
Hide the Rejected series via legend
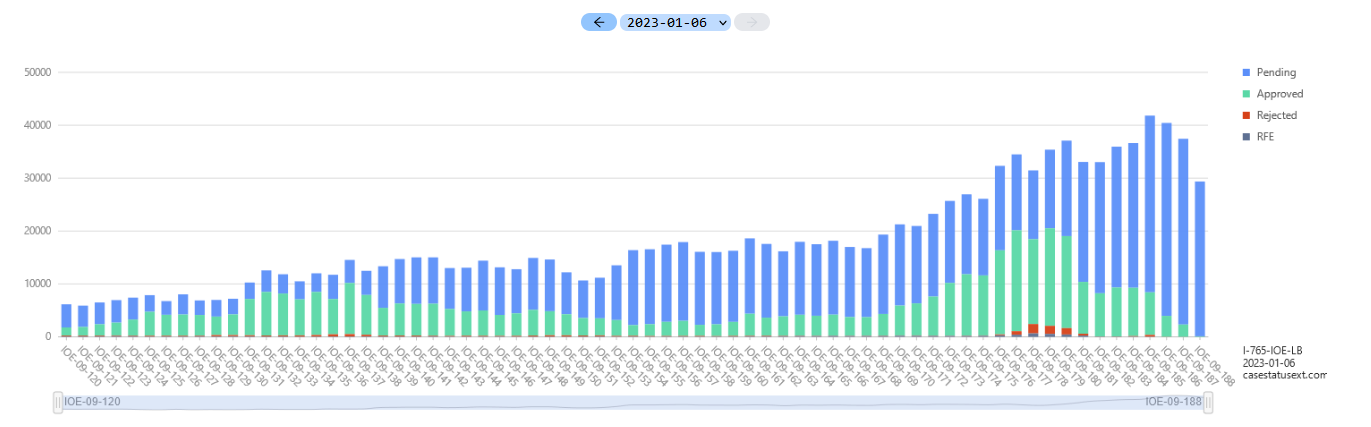(1277, 115)
